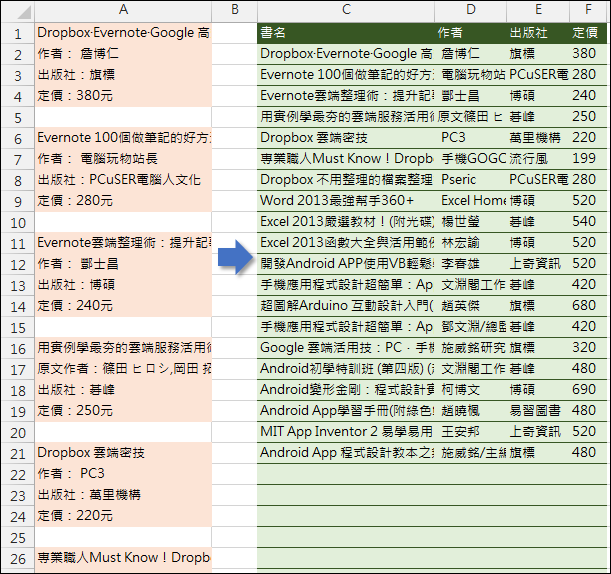Click price cell 690
Viewport: 611px width, 574px height.
588,390
